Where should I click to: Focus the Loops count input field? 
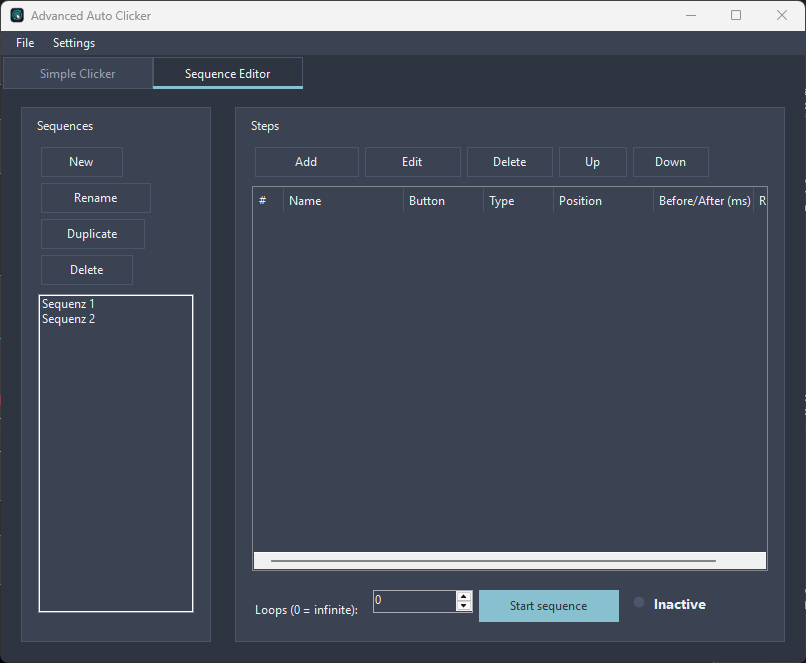click(x=414, y=601)
